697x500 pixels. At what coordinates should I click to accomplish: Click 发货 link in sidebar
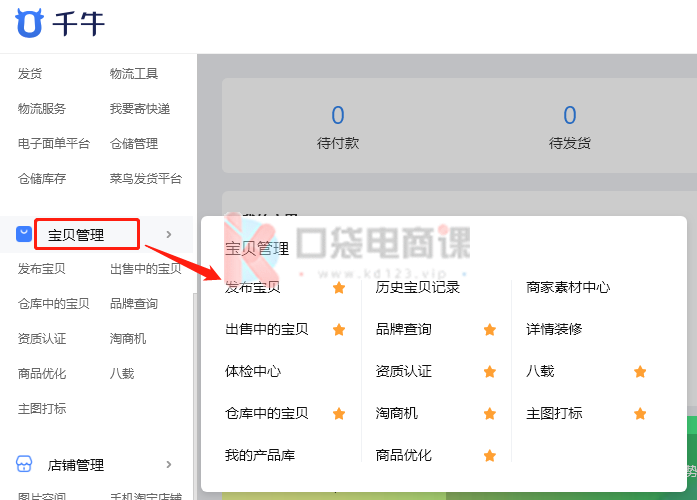[30, 73]
